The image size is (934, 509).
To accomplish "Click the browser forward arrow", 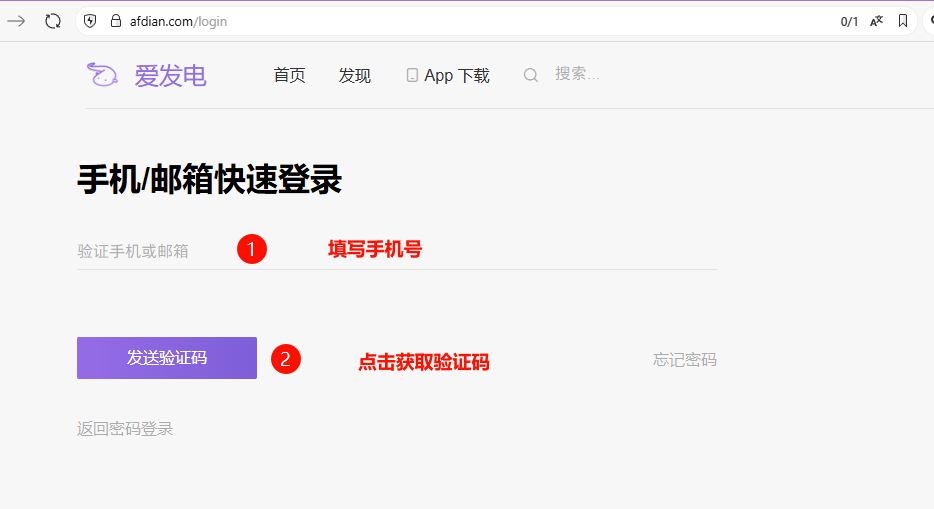I will 16,21.
